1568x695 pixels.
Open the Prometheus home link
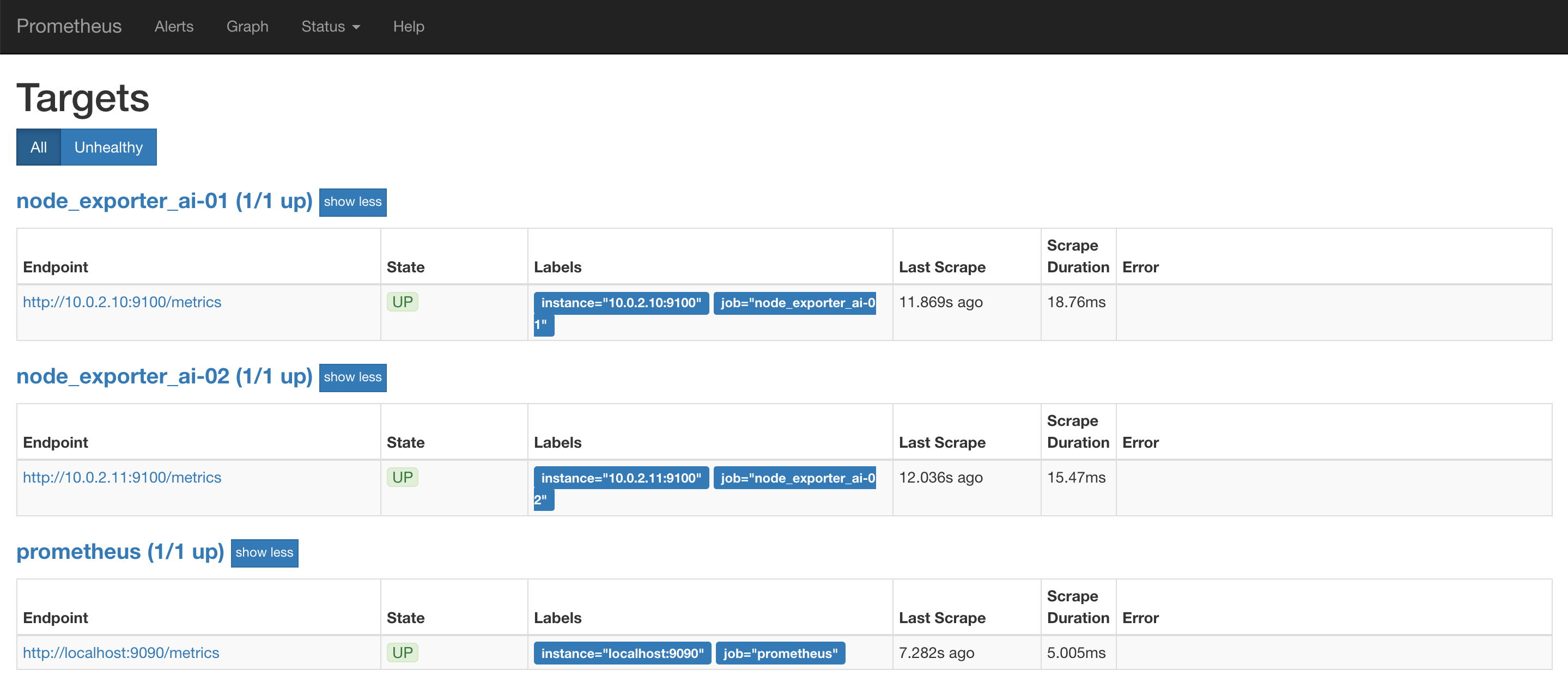pyautogui.click(x=69, y=26)
